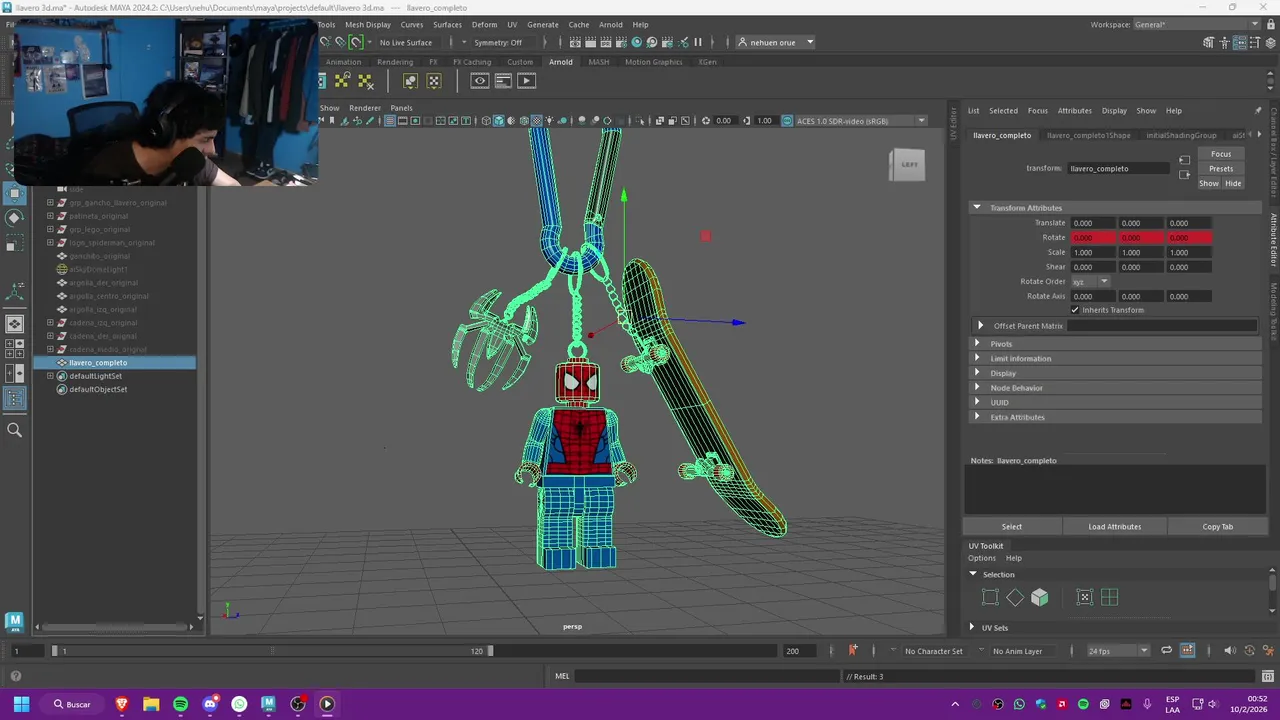
Task: Click the set key bookmark icon
Action: click(852, 651)
